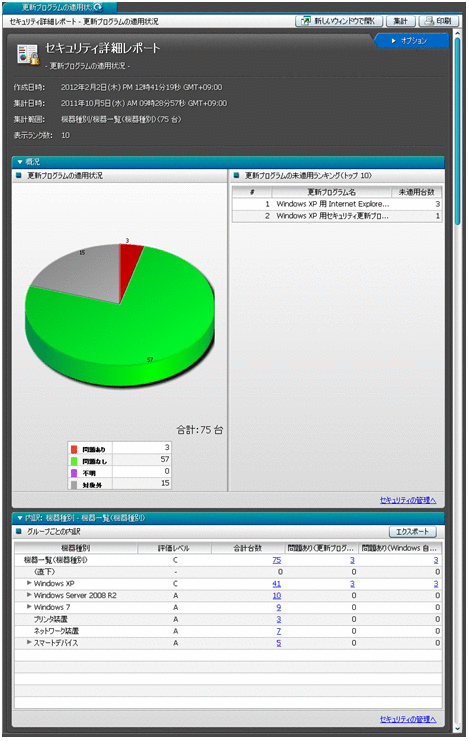
Task: Click the 集計日時 value 2011年10月5日
Action: [x=144, y=103]
